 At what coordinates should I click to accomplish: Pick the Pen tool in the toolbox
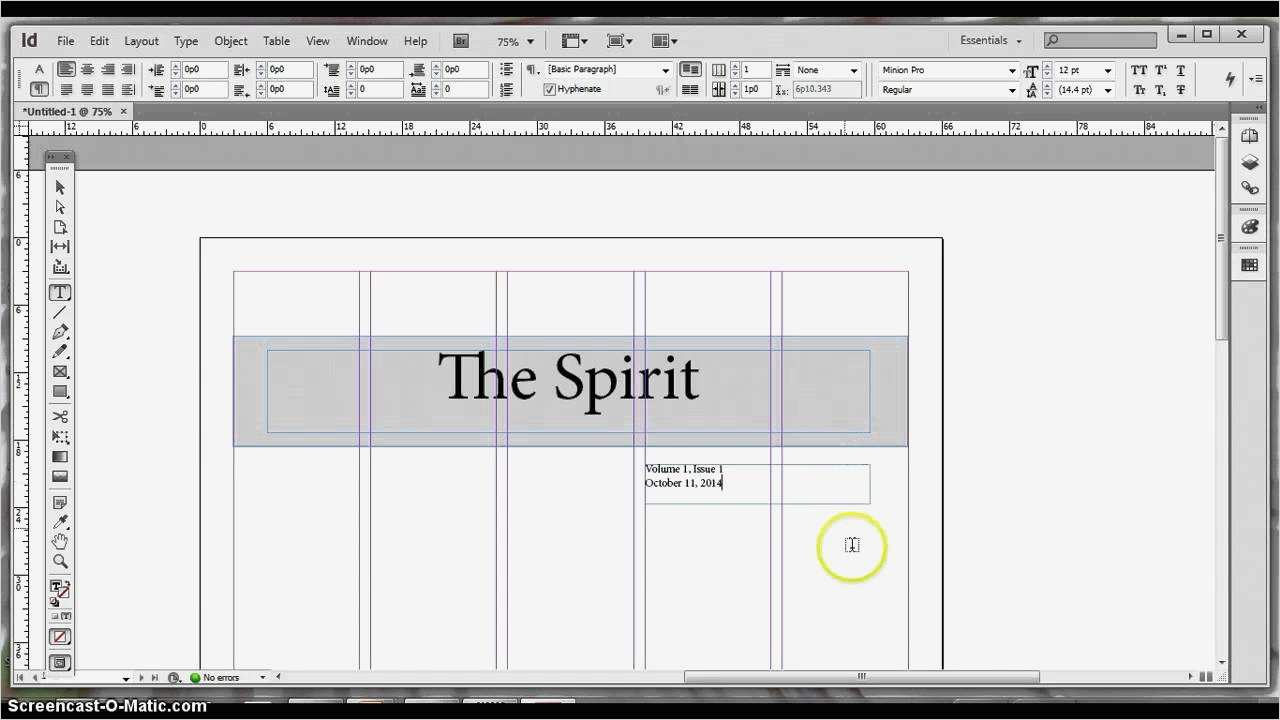pos(59,332)
